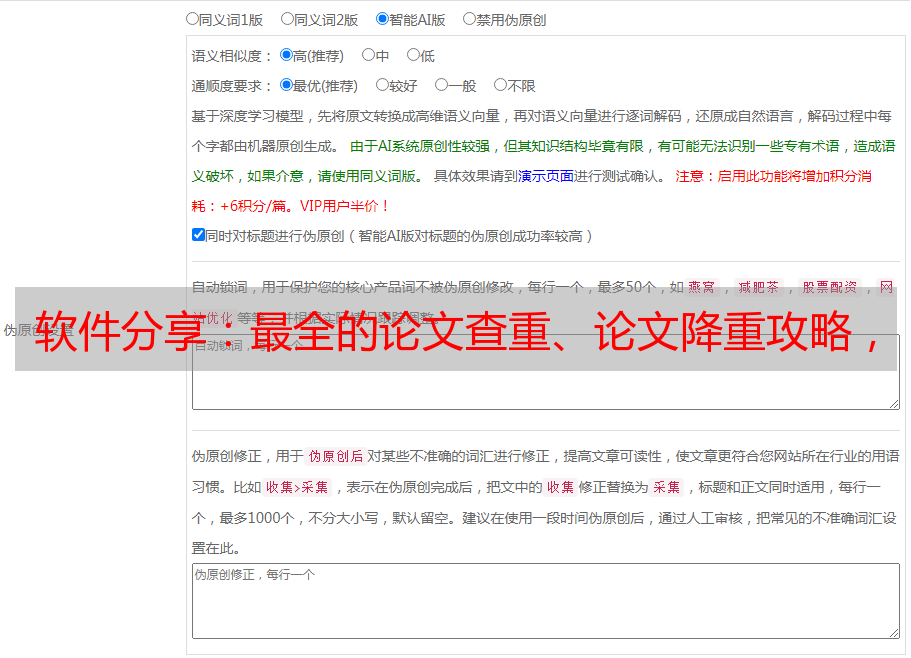Set 通顺度要求 to 最优(推荐)
This screenshot has width=911, height=658.
click(x=286, y=85)
